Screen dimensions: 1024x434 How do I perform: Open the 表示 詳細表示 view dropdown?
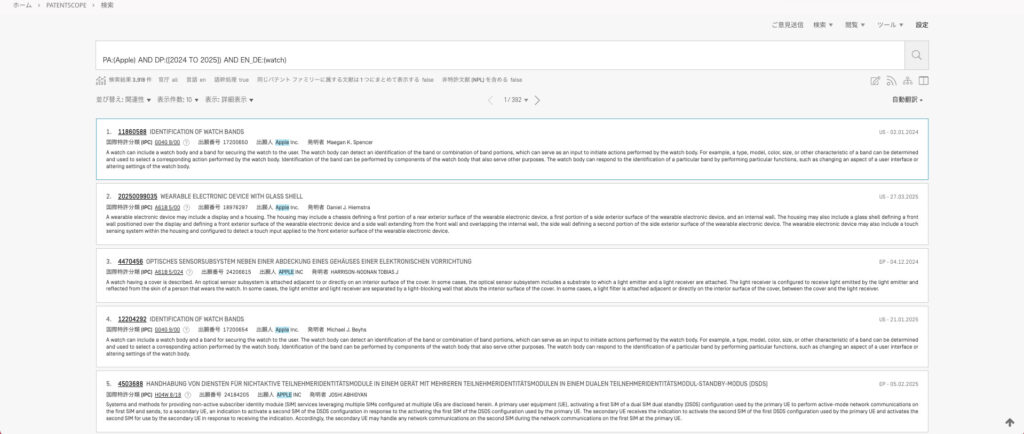(229, 100)
